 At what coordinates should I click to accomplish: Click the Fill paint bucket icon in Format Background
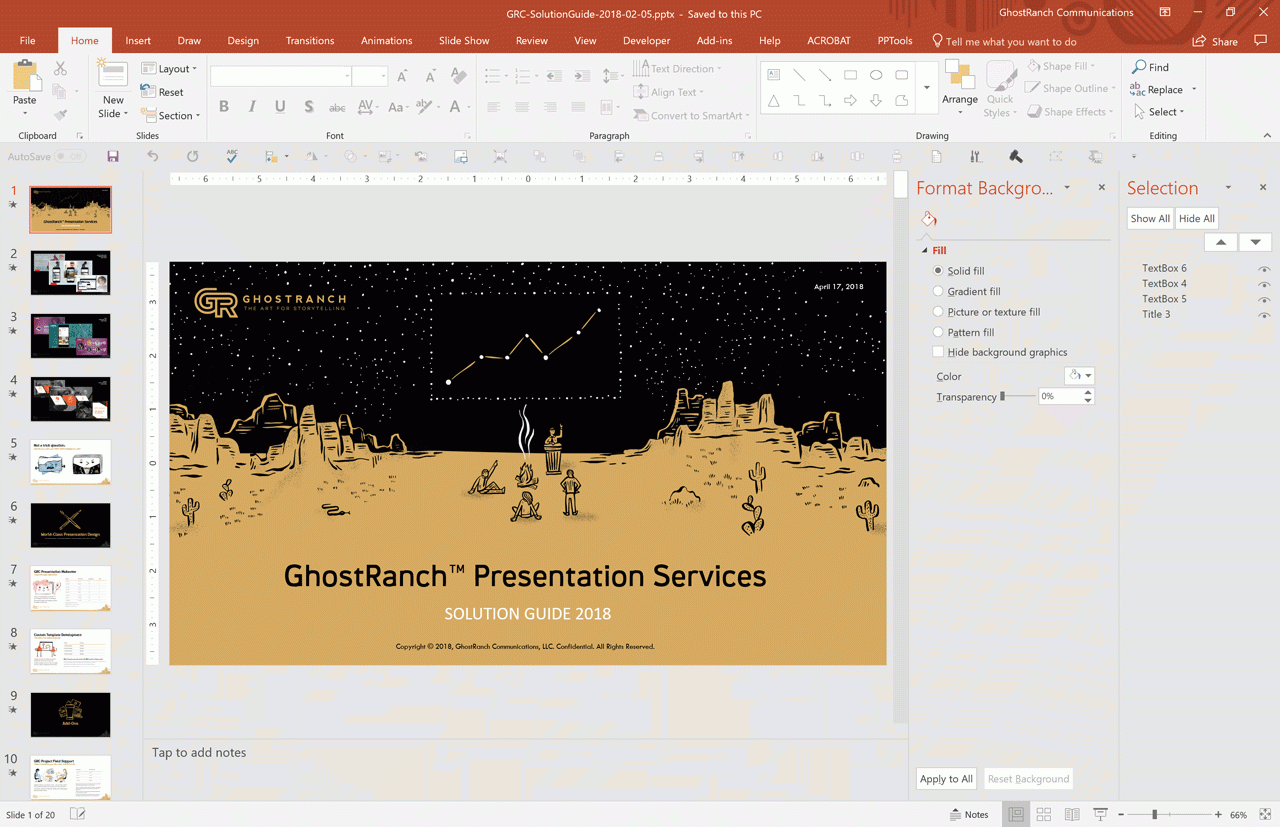929,219
